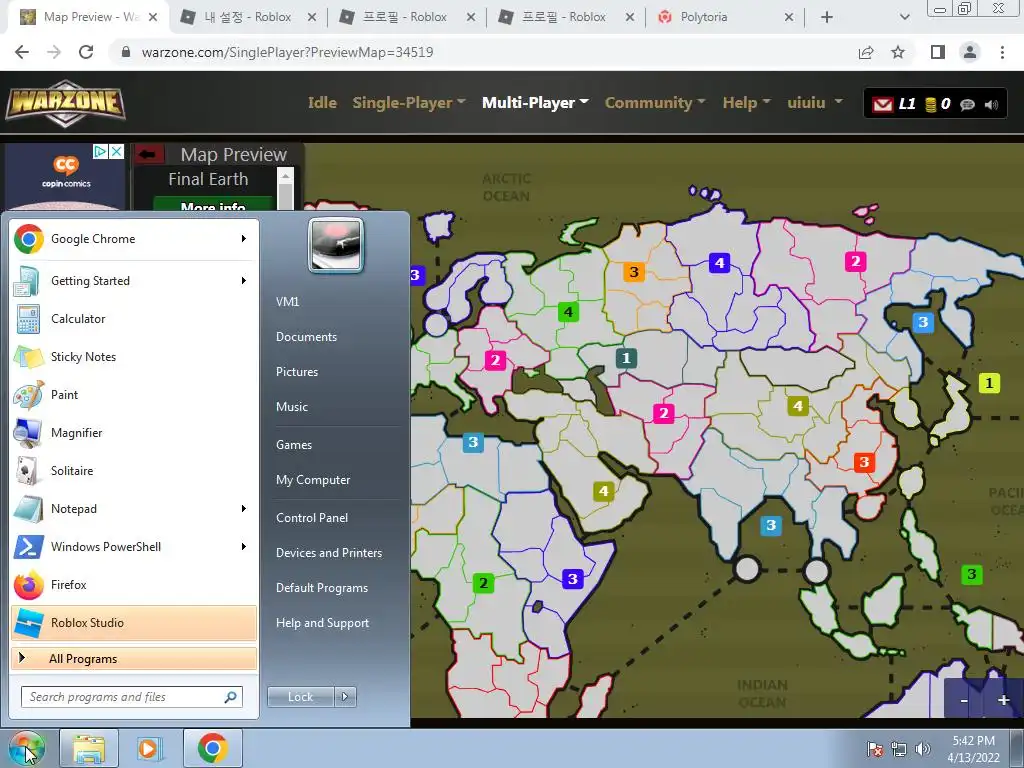Image resolution: width=1024 pixels, height=768 pixels.
Task: Click the Windows Start orb
Action: coord(26,748)
